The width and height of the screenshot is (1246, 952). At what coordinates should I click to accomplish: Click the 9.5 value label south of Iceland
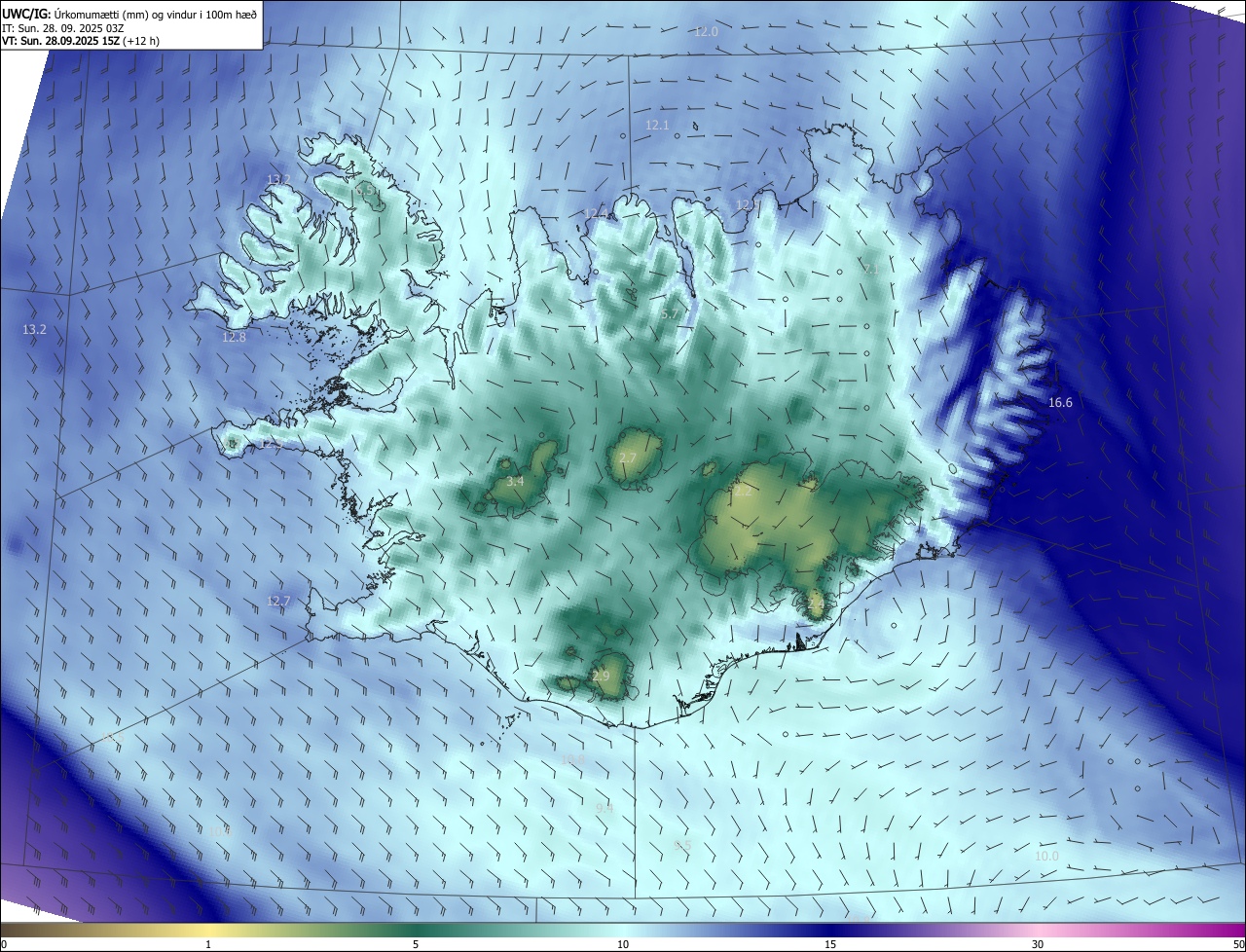click(682, 846)
